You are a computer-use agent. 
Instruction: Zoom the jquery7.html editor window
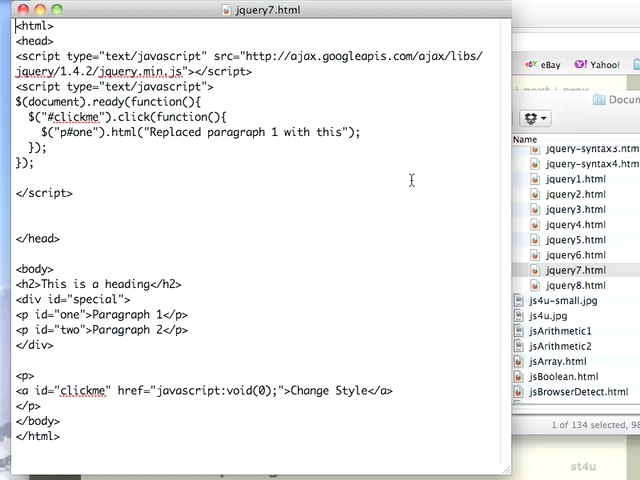pyautogui.click(x=57, y=9)
